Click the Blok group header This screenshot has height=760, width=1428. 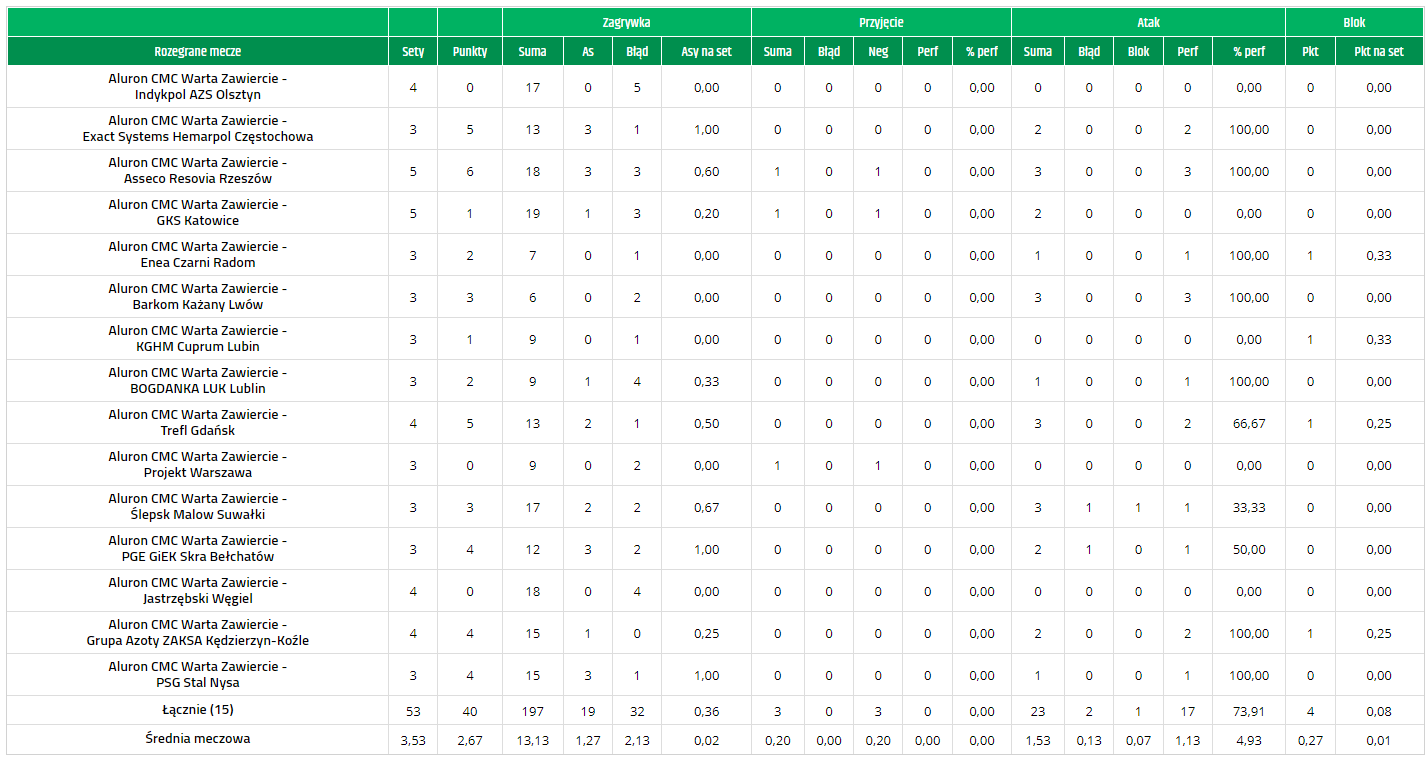pyautogui.click(x=1354, y=22)
